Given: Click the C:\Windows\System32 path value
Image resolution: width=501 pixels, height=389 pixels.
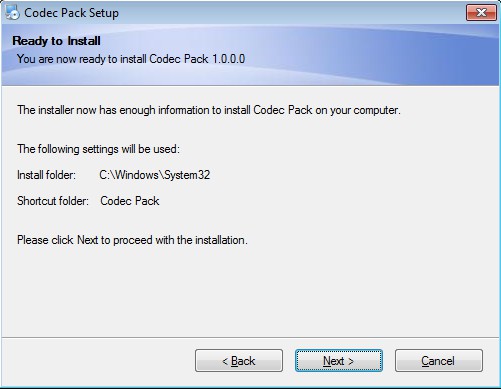Looking at the screenshot, I should 155,175.
